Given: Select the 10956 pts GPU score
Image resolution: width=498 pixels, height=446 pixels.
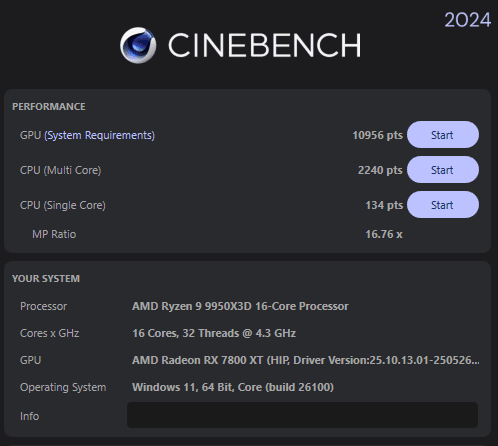Looking at the screenshot, I should pyautogui.click(x=377, y=135).
